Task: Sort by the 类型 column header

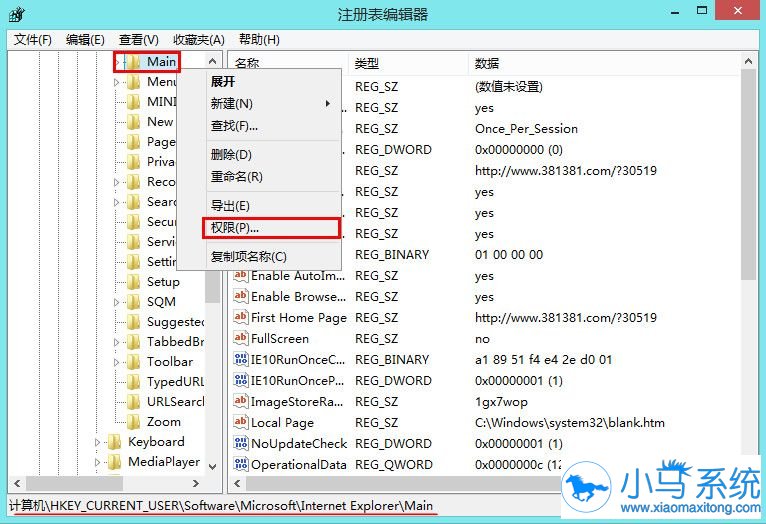Action: [x=408, y=63]
